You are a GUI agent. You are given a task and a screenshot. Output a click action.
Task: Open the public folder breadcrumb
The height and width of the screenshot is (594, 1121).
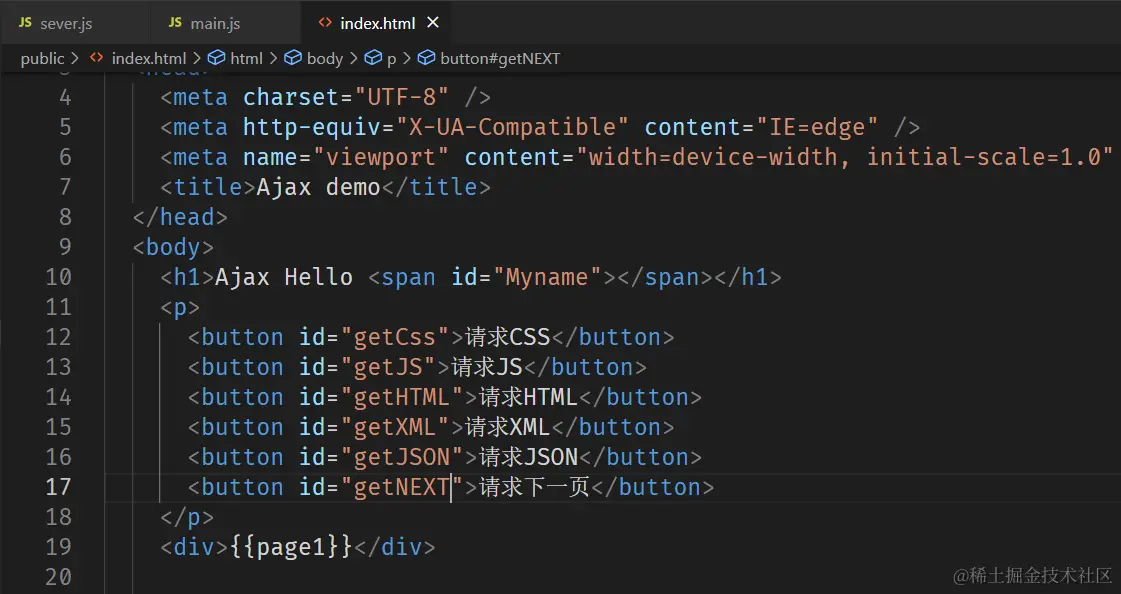(42, 59)
